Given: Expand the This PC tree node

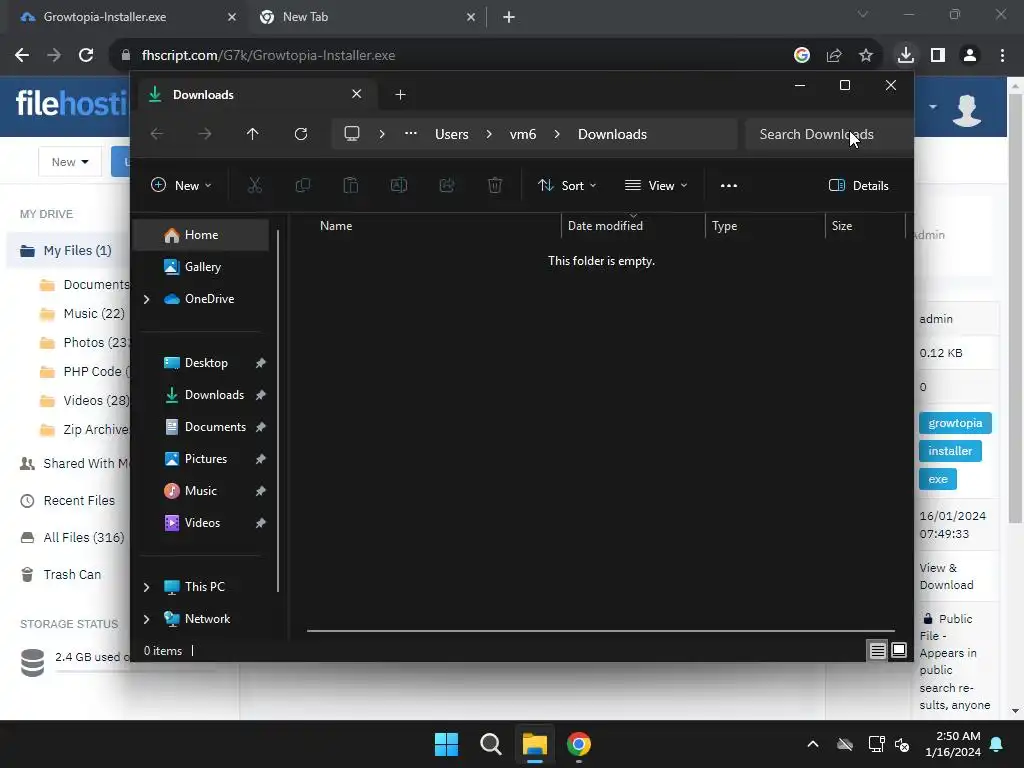Looking at the screenshot, I should click(x=146, y=587).
